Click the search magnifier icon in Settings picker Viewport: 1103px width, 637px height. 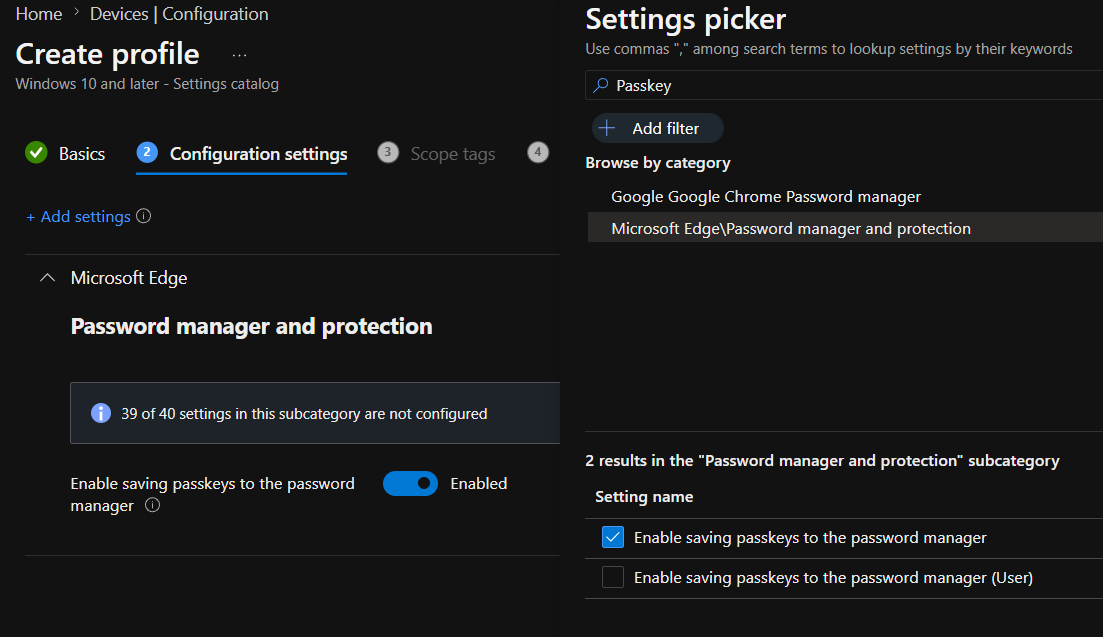(601, 86)
